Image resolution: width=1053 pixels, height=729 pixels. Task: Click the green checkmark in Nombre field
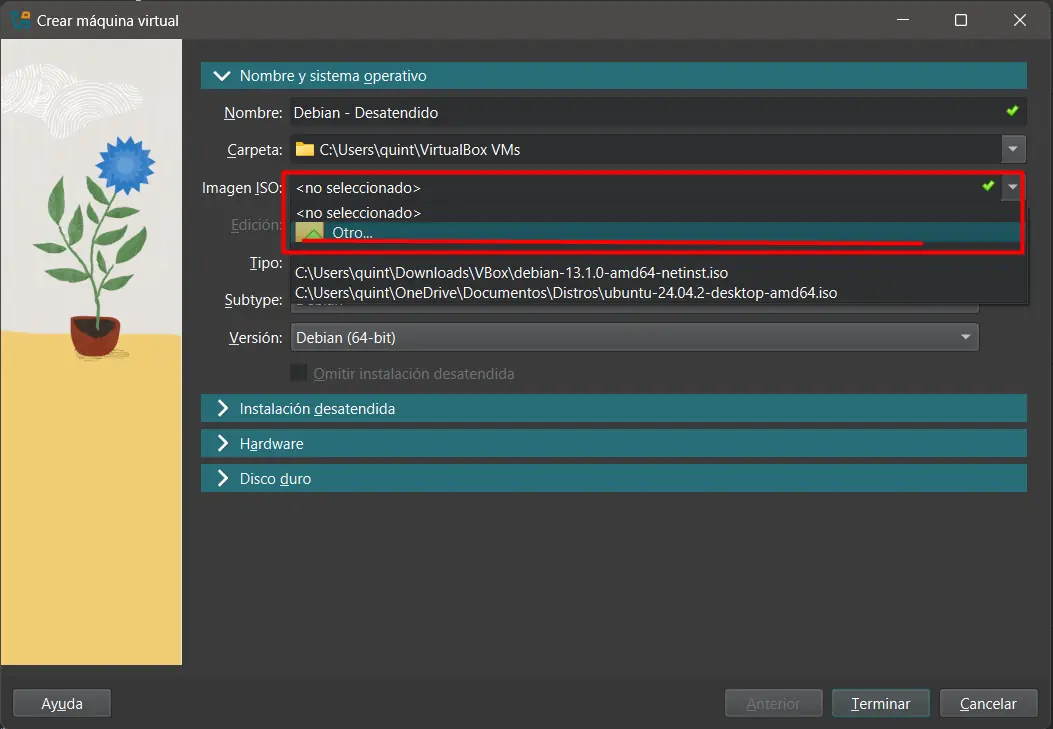[1012, 112]
